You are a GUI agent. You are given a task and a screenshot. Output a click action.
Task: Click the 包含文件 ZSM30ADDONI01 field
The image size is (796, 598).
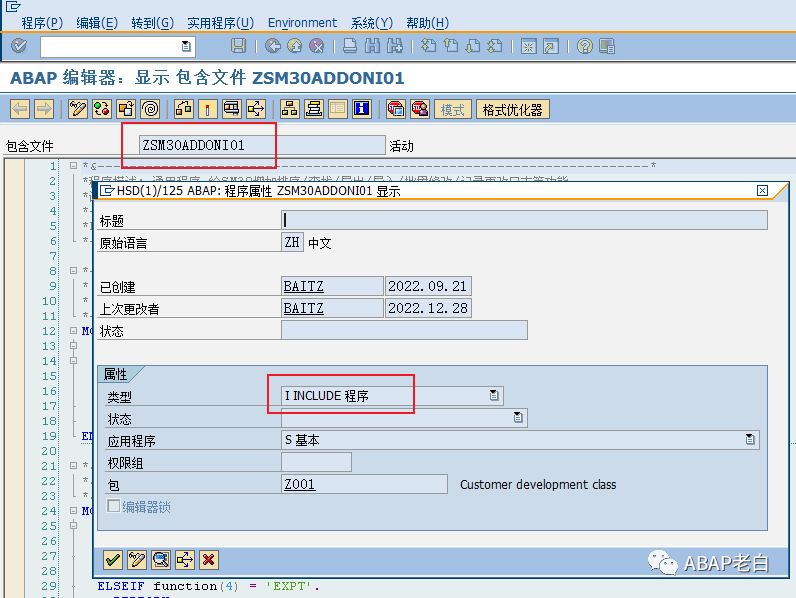point(262,145)
